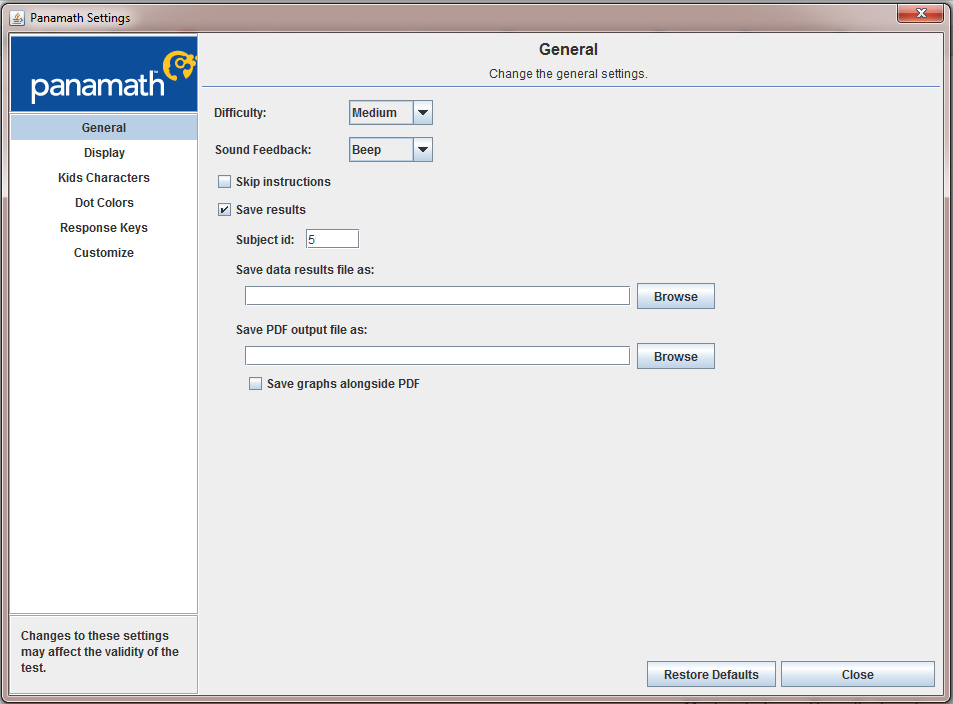Focus the Subject id text field

click(332, 239)
